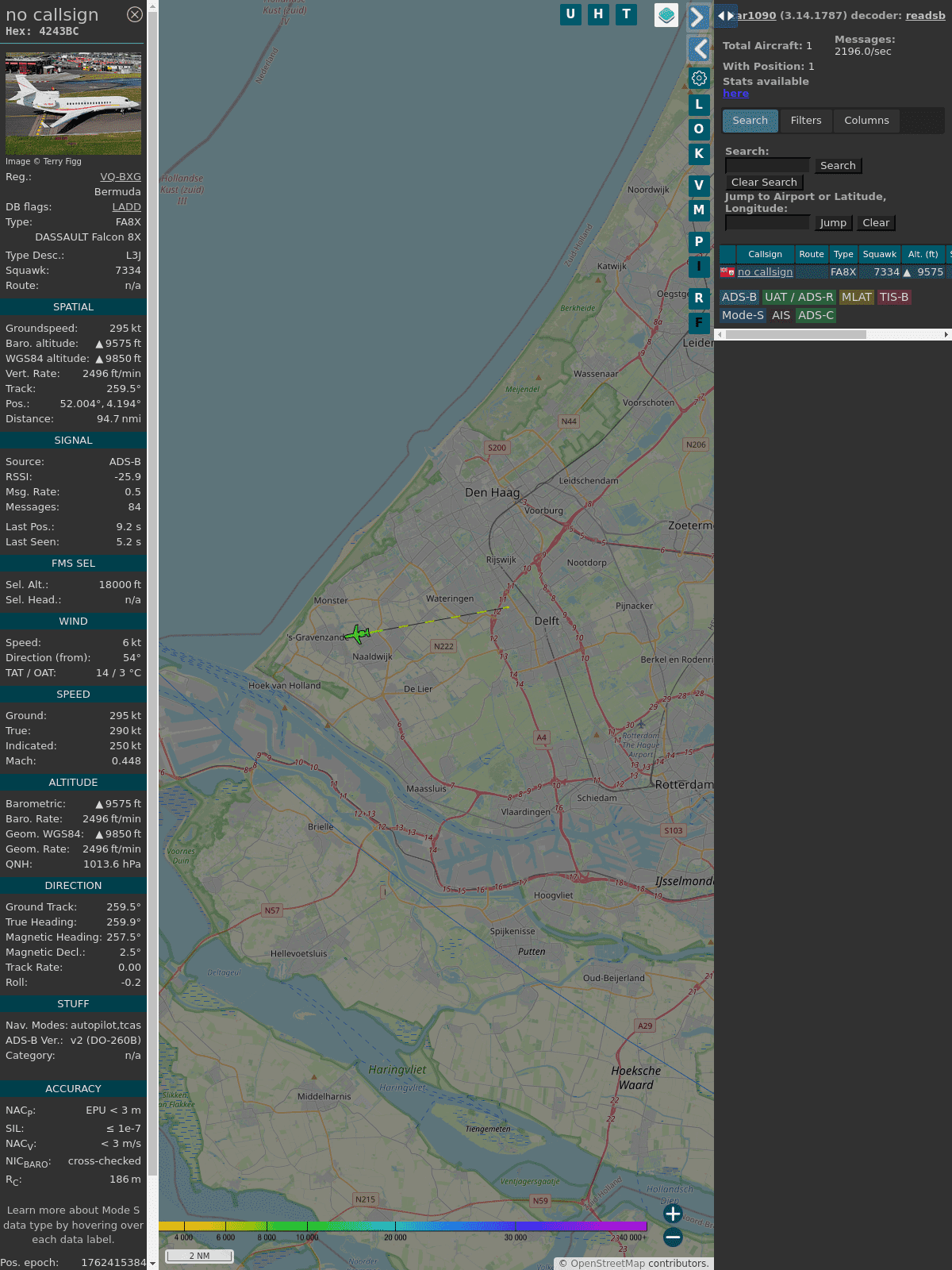Open the map layer switcher icon
The width and height of the screenshot is (952, 1270).
pos(666,14)
